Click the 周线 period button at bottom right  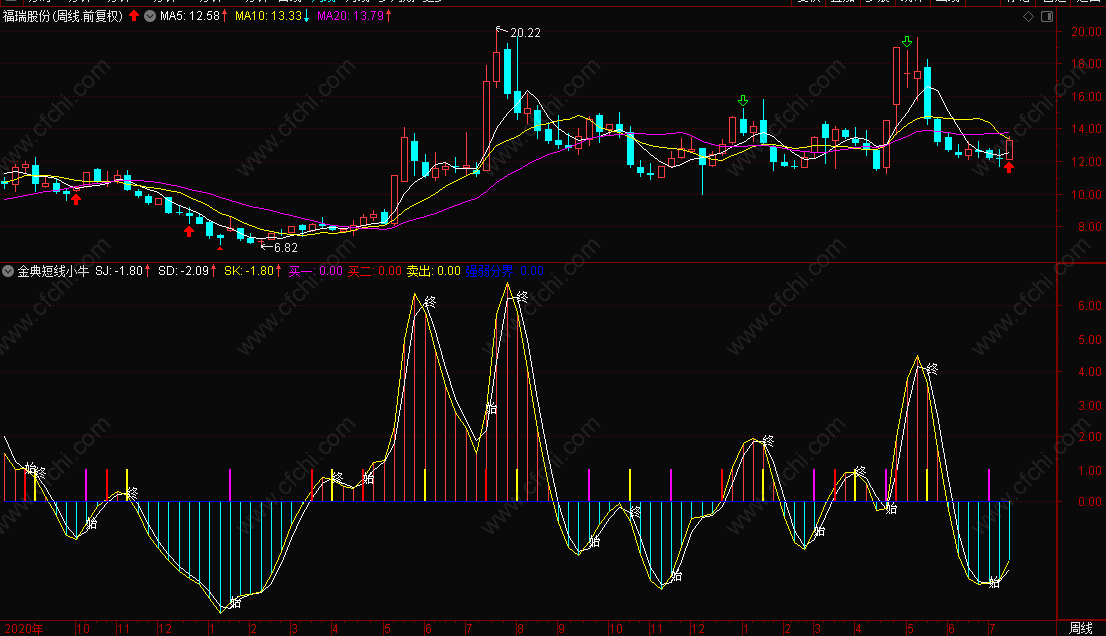1081,628
